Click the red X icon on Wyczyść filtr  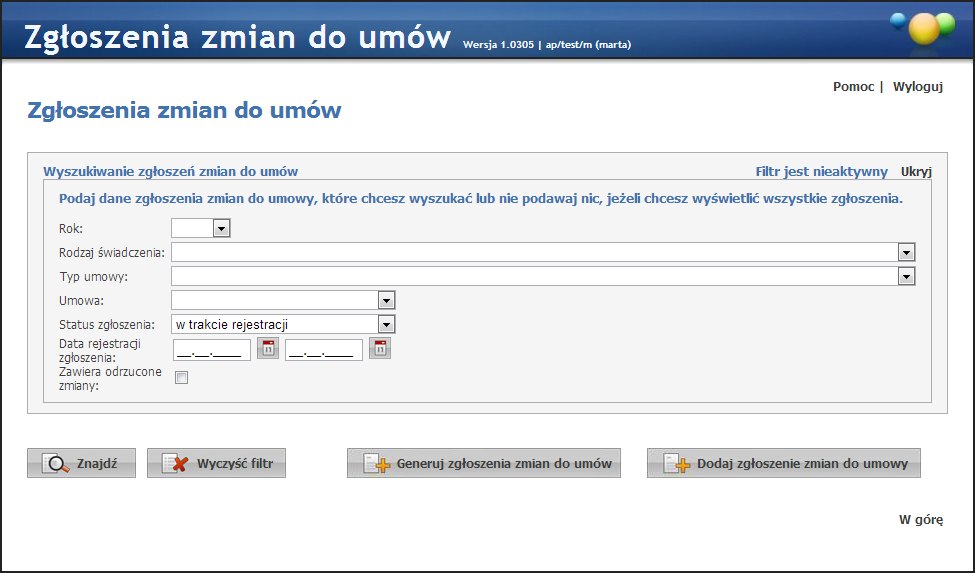[x=177, y=464]
